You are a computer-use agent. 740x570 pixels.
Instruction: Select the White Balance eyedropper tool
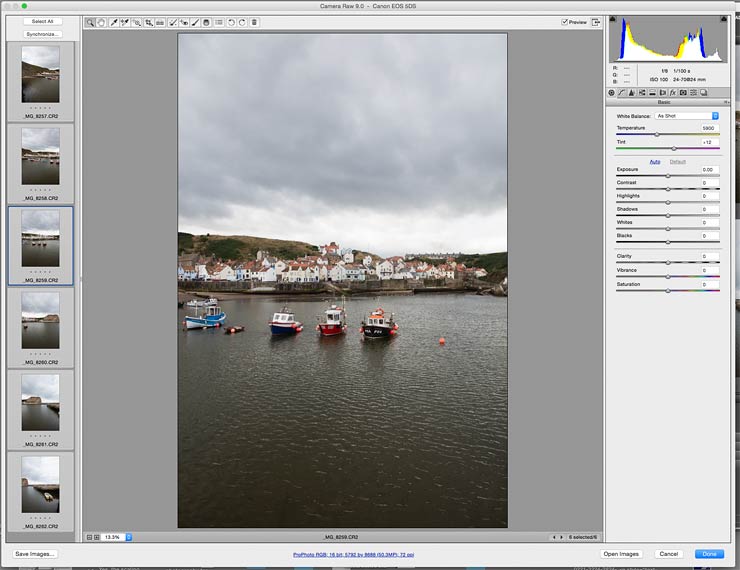point(114,22)
